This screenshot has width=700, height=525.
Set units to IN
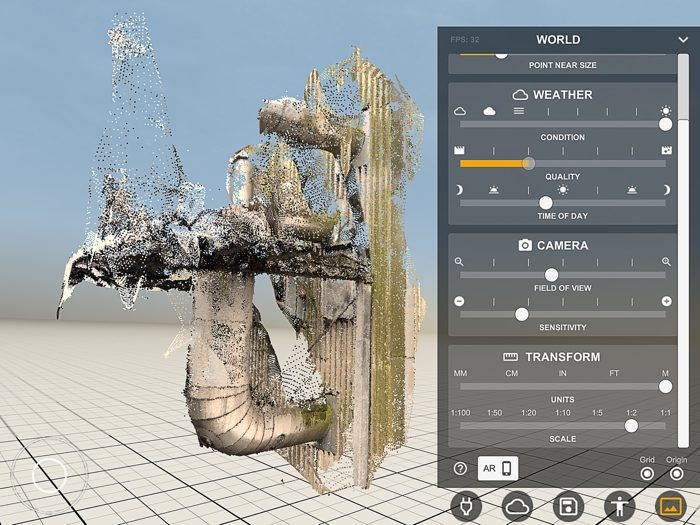coord(562,373)
